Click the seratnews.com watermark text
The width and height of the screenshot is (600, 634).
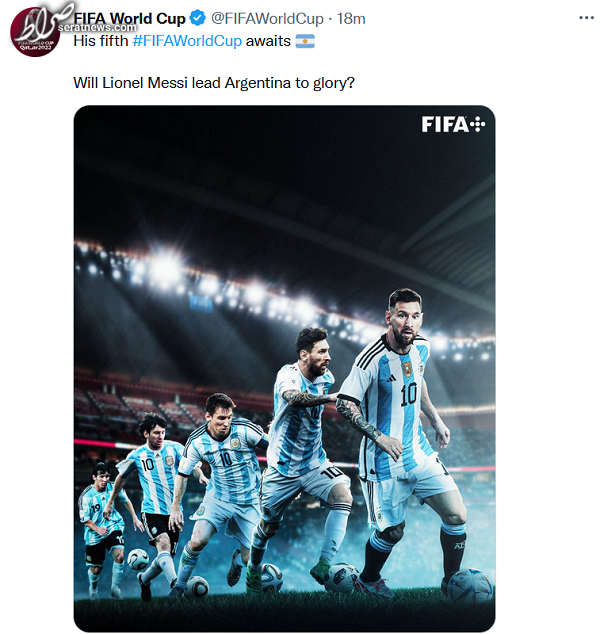(x=97, y=27)
